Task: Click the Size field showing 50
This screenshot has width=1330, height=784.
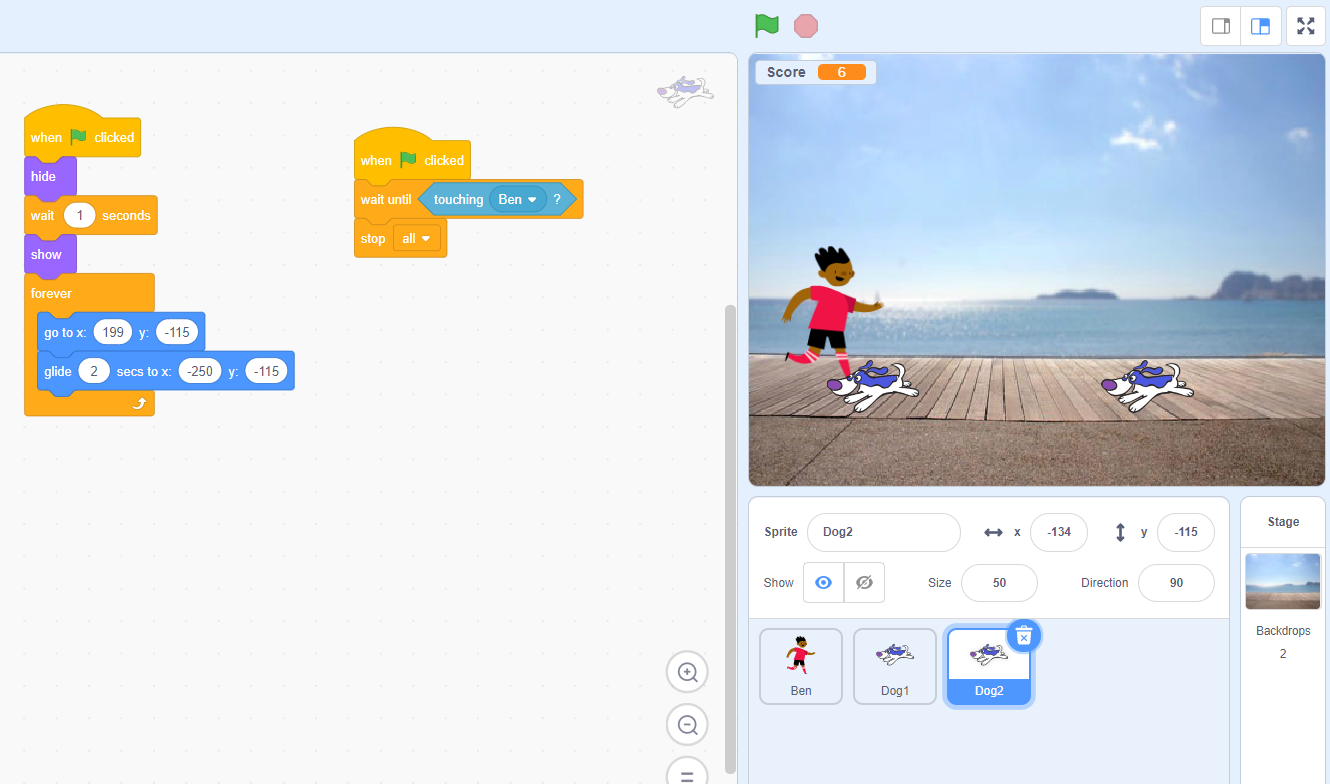Action: (998, 583)
